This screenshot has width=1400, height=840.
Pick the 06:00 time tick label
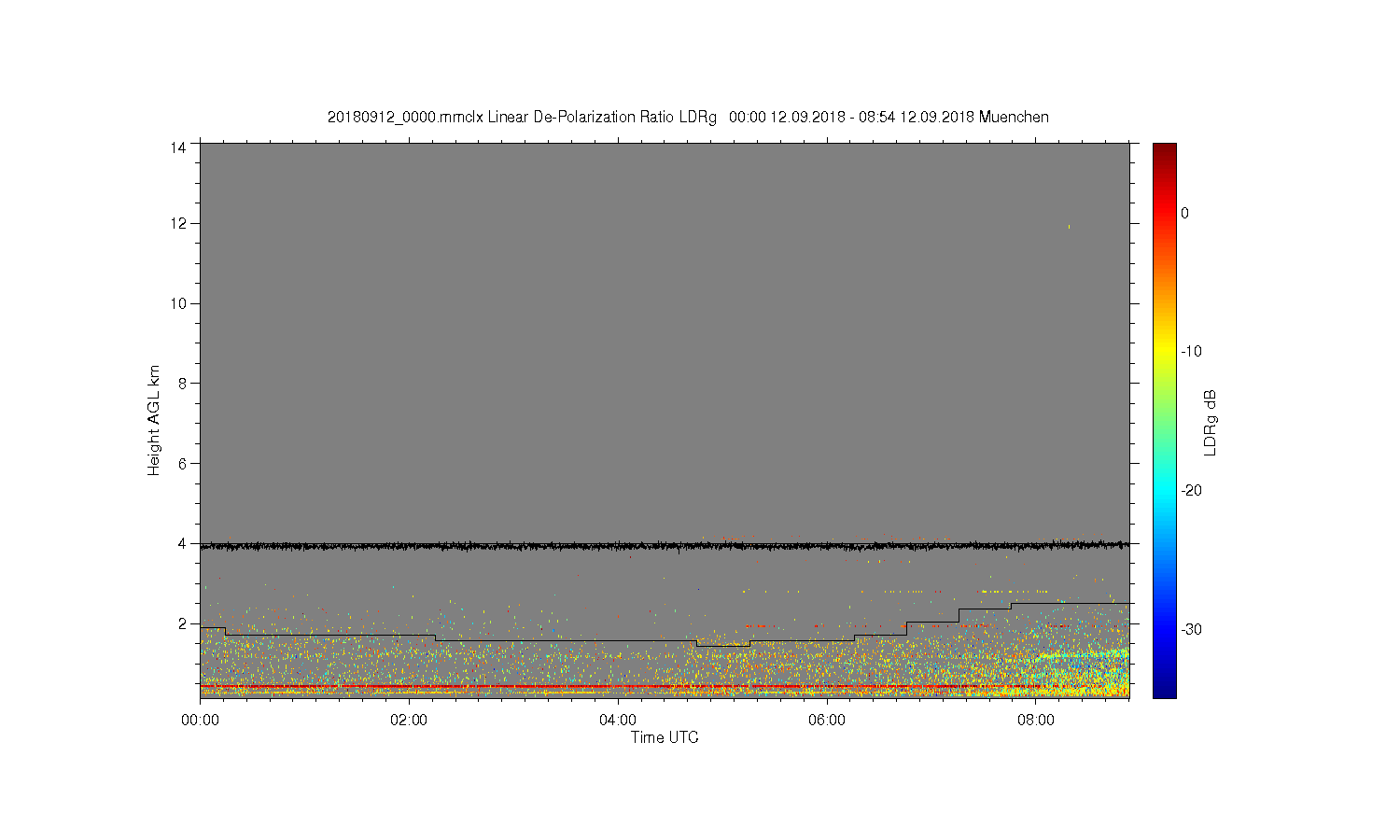[x=827, y=720]
